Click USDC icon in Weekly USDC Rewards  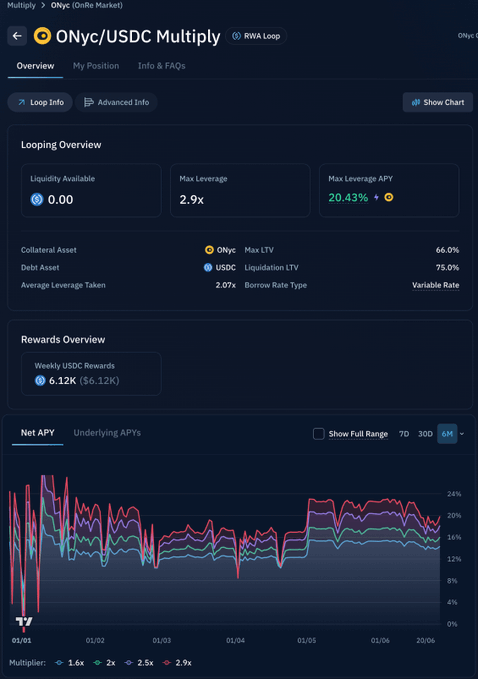coord(40,381)
